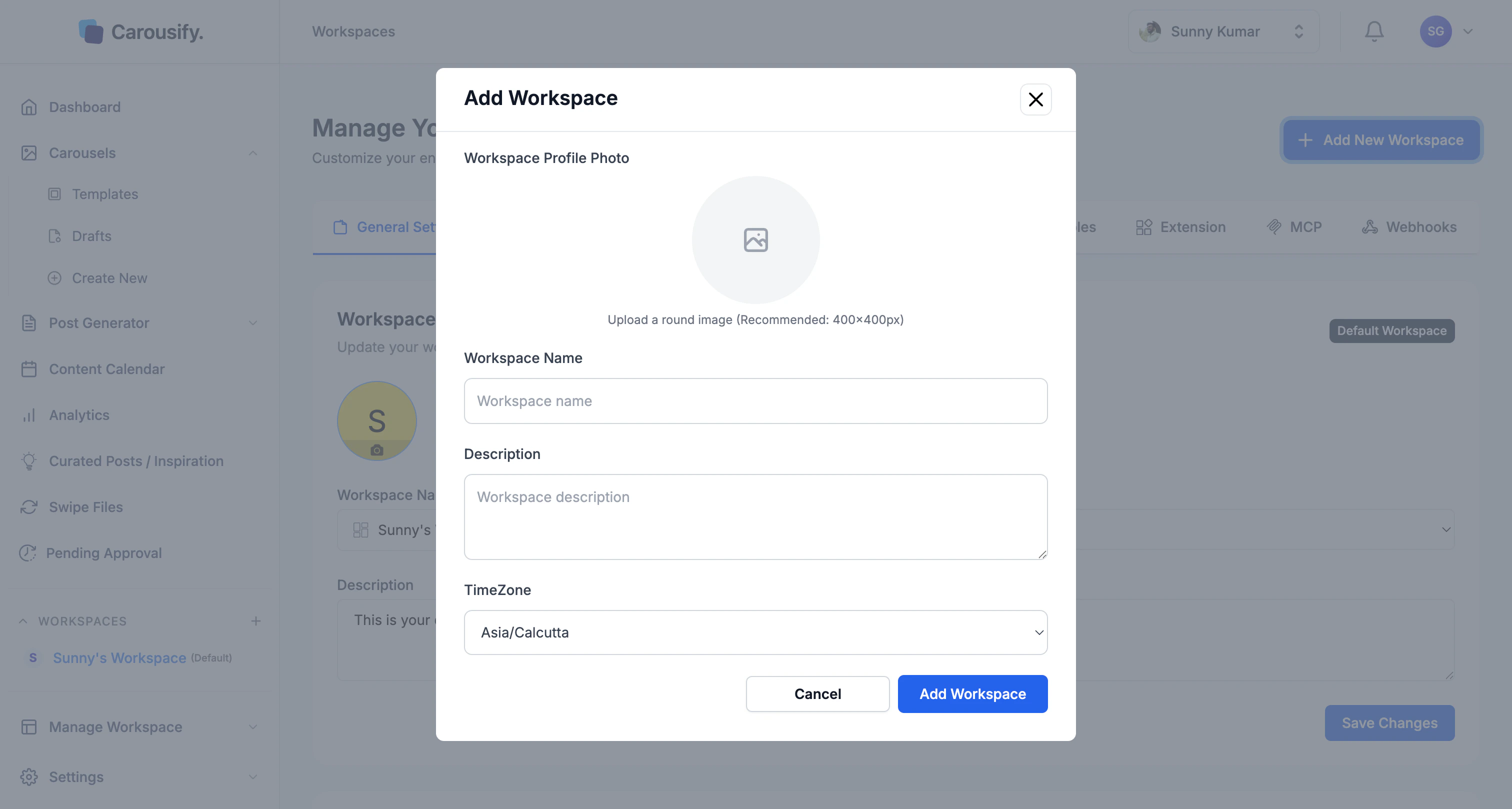The image size is (1512, 809).
Task: Click the SG user avatar
Action: coord(1435,31)
